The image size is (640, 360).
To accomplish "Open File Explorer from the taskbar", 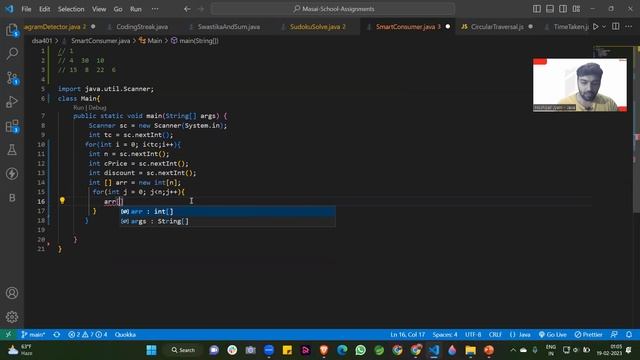I will point(470,350).
